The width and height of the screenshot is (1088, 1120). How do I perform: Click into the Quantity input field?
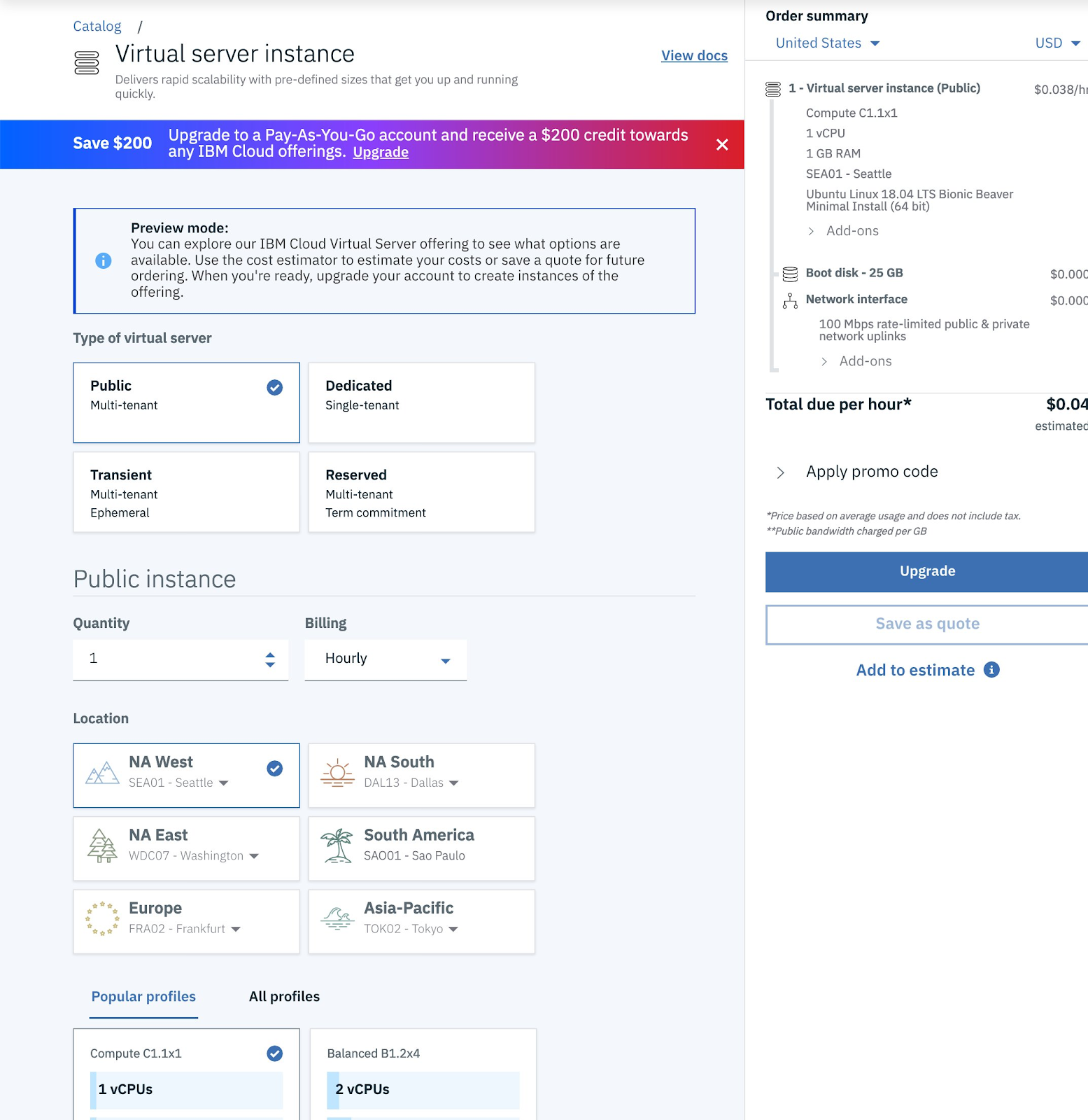(x=181, y=659)
